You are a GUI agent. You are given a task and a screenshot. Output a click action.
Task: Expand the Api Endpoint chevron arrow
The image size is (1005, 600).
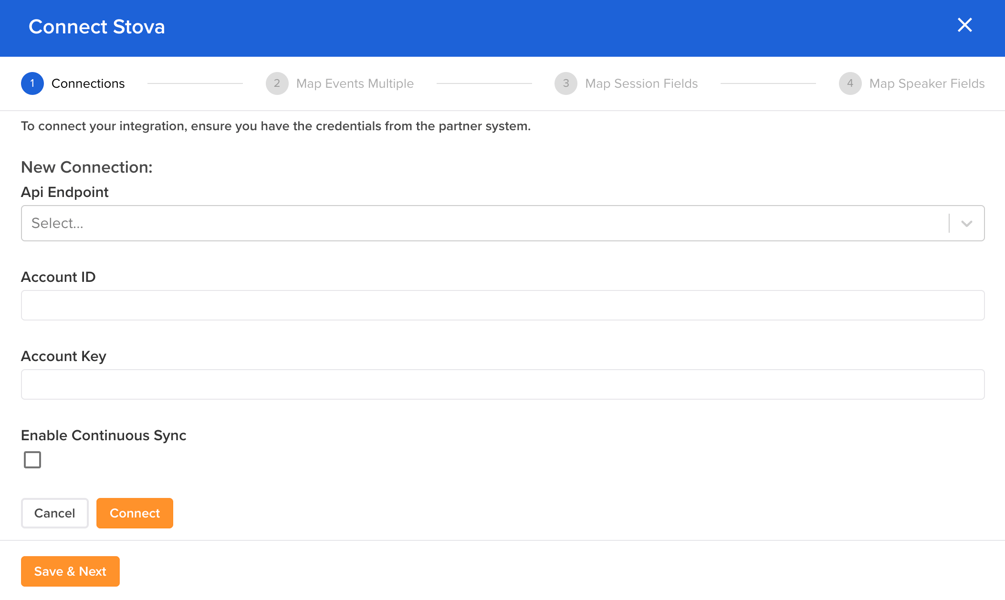966,224
